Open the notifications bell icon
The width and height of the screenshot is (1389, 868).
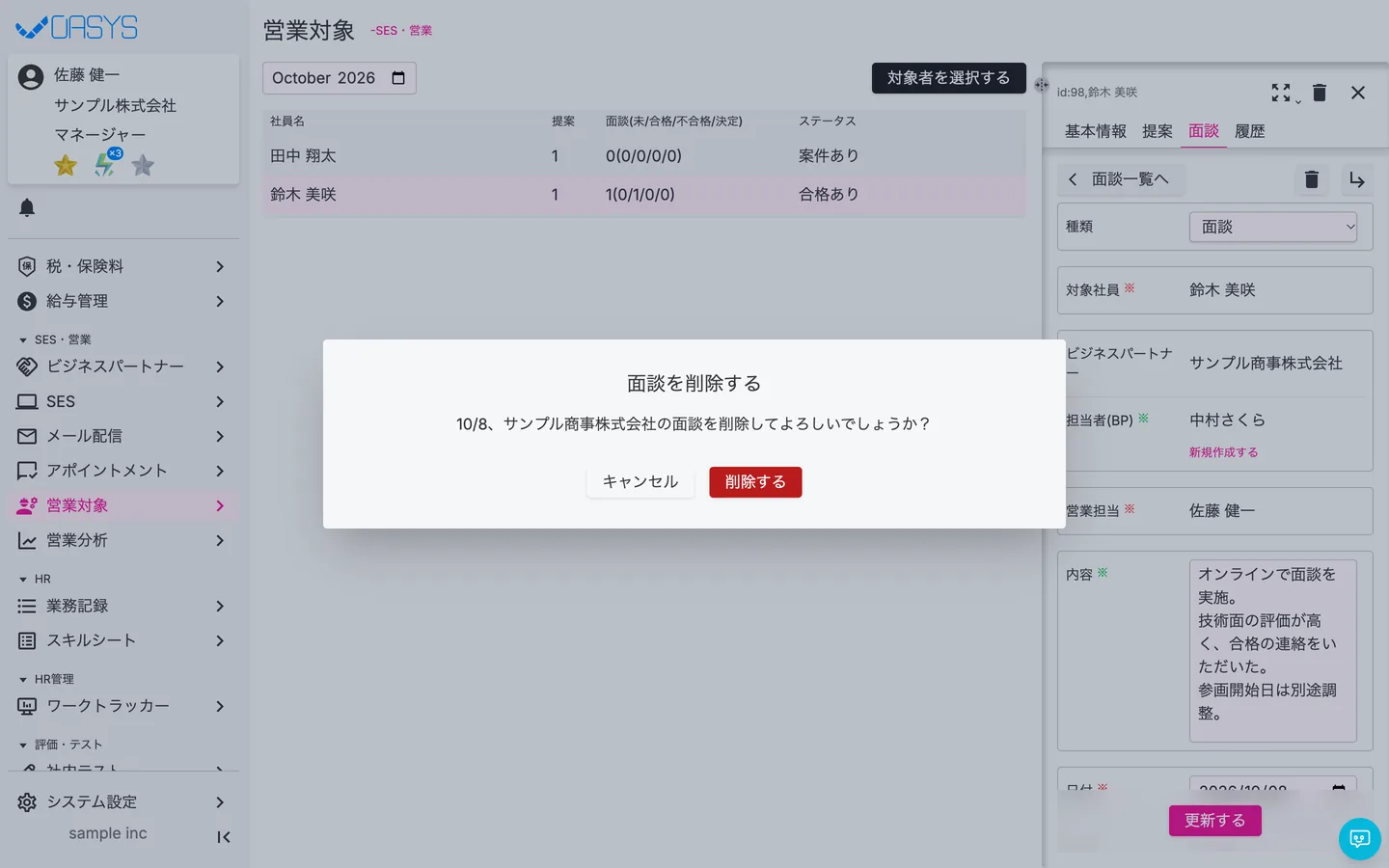click(x=27, y=207)
